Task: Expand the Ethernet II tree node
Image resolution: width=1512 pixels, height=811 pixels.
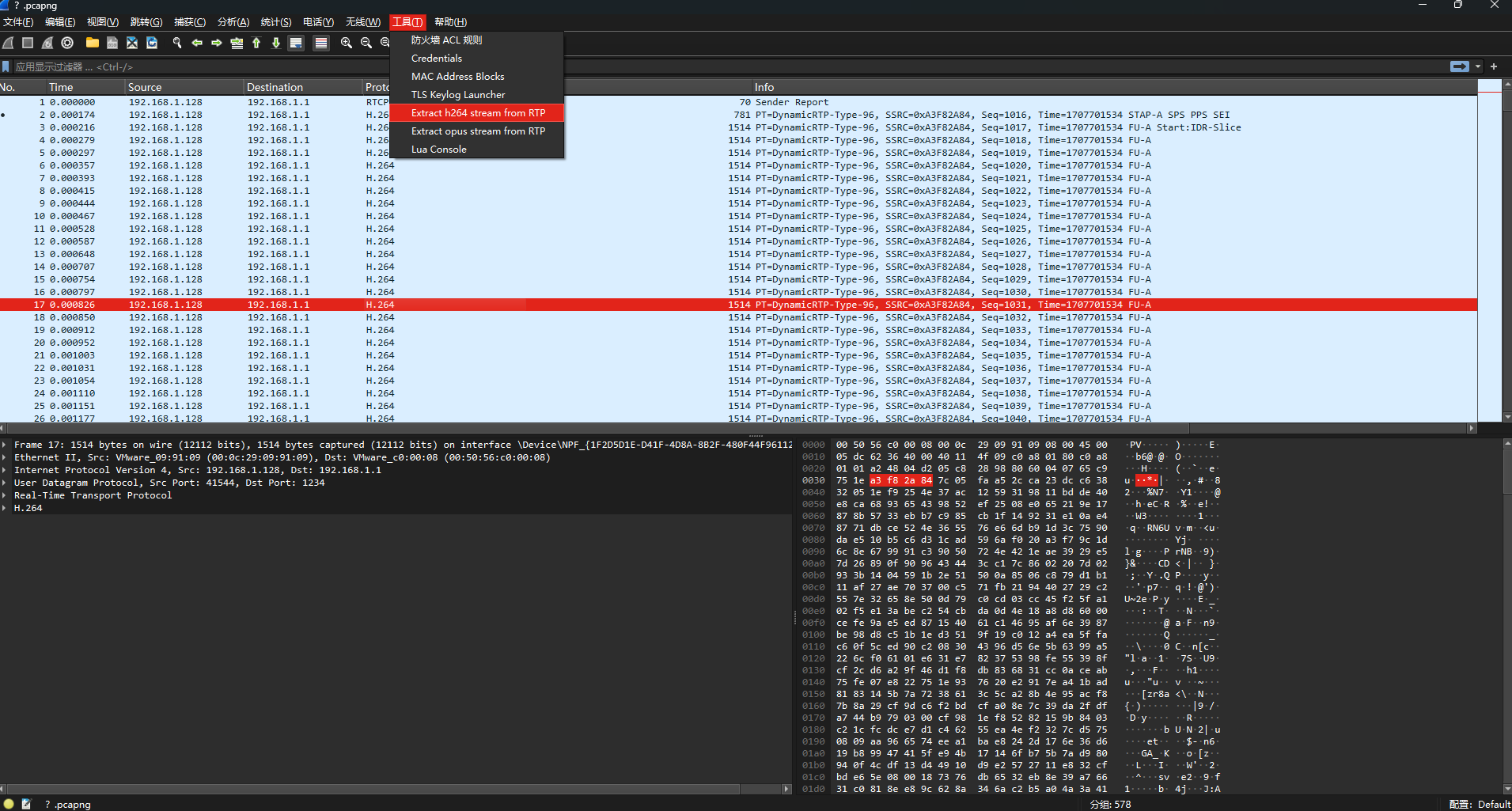Action: click(x=5, y=457)
